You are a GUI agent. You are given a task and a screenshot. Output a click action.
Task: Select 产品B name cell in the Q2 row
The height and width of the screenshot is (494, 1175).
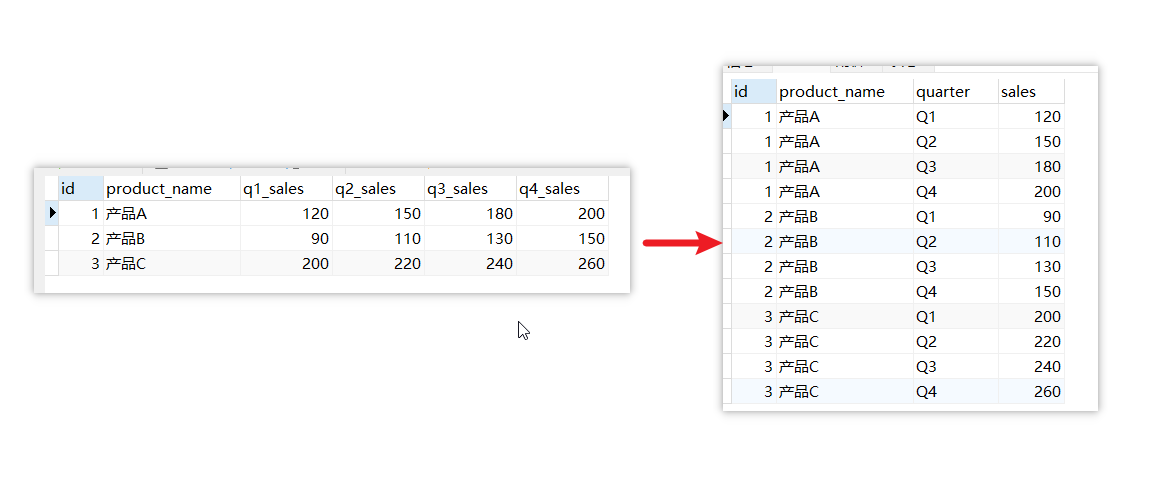845,241
